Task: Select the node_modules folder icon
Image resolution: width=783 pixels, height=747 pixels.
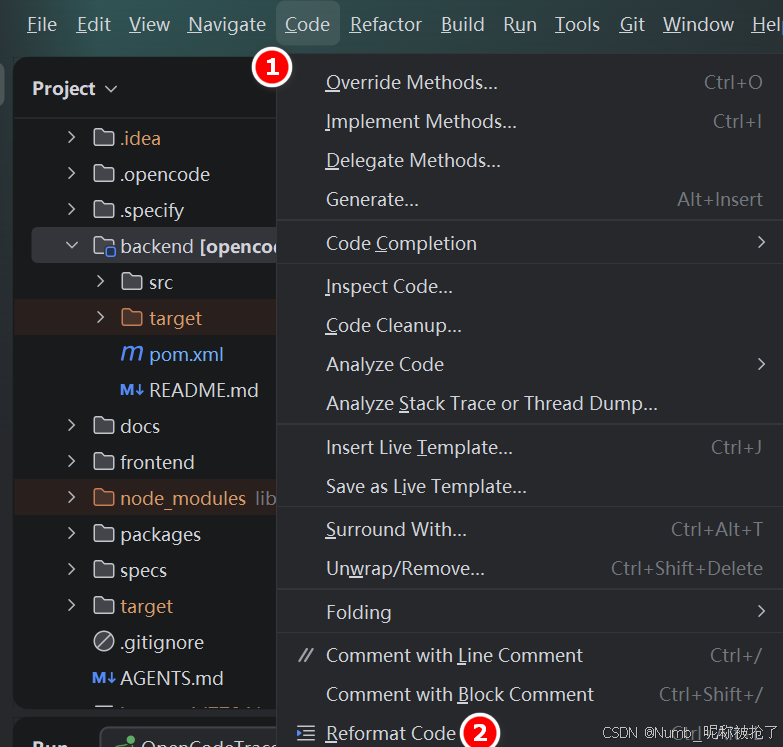Action: [x=104, y=497]
